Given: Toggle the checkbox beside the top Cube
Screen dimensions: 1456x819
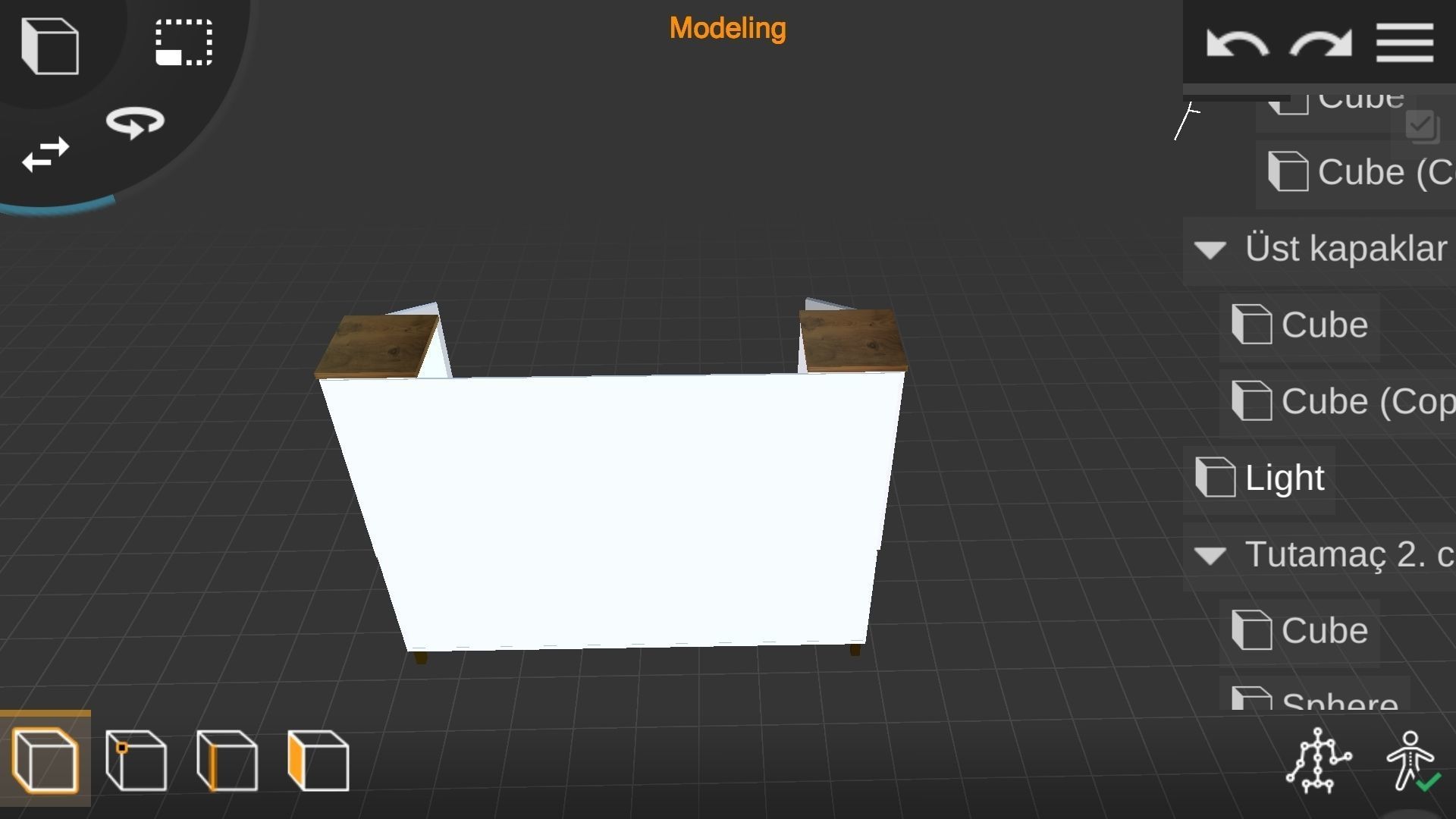Looking at the screenshot, I should pos(1422,126).
